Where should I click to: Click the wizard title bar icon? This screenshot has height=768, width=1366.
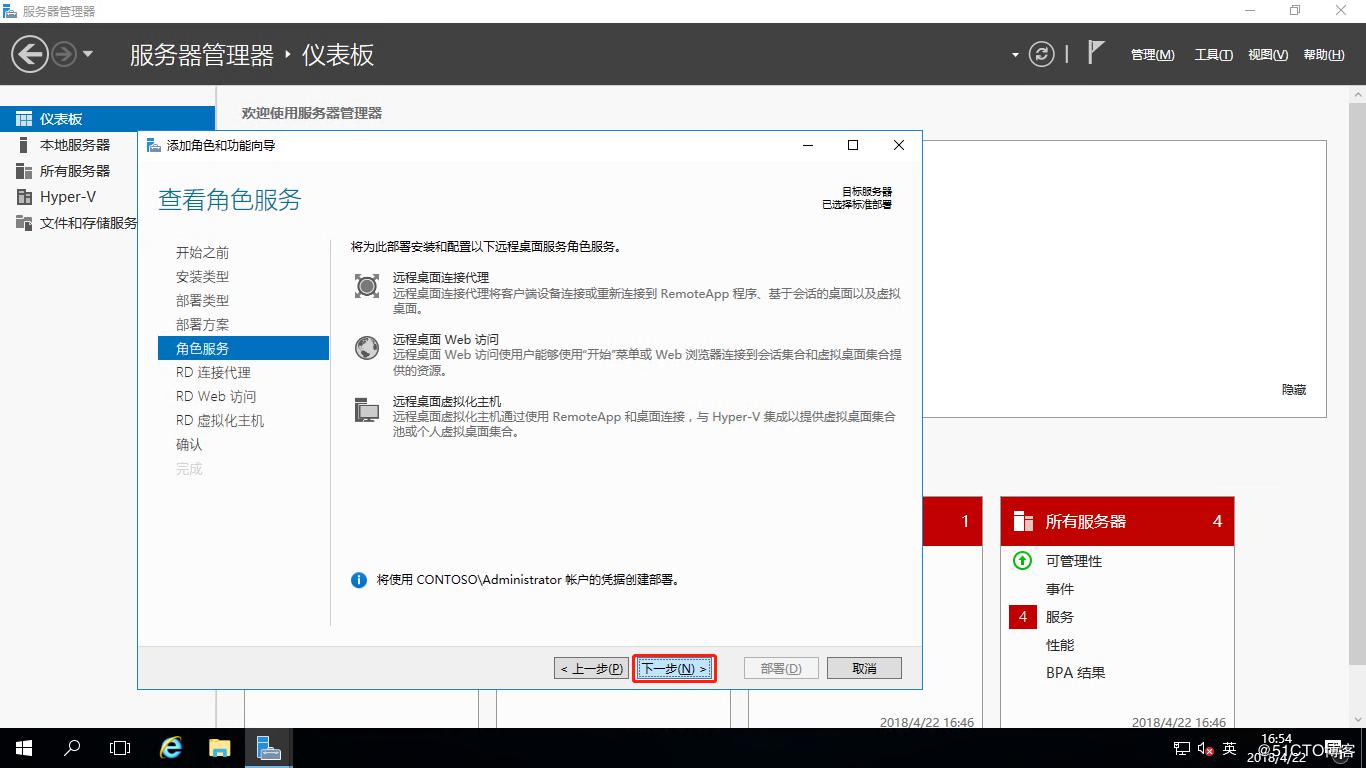153,145
